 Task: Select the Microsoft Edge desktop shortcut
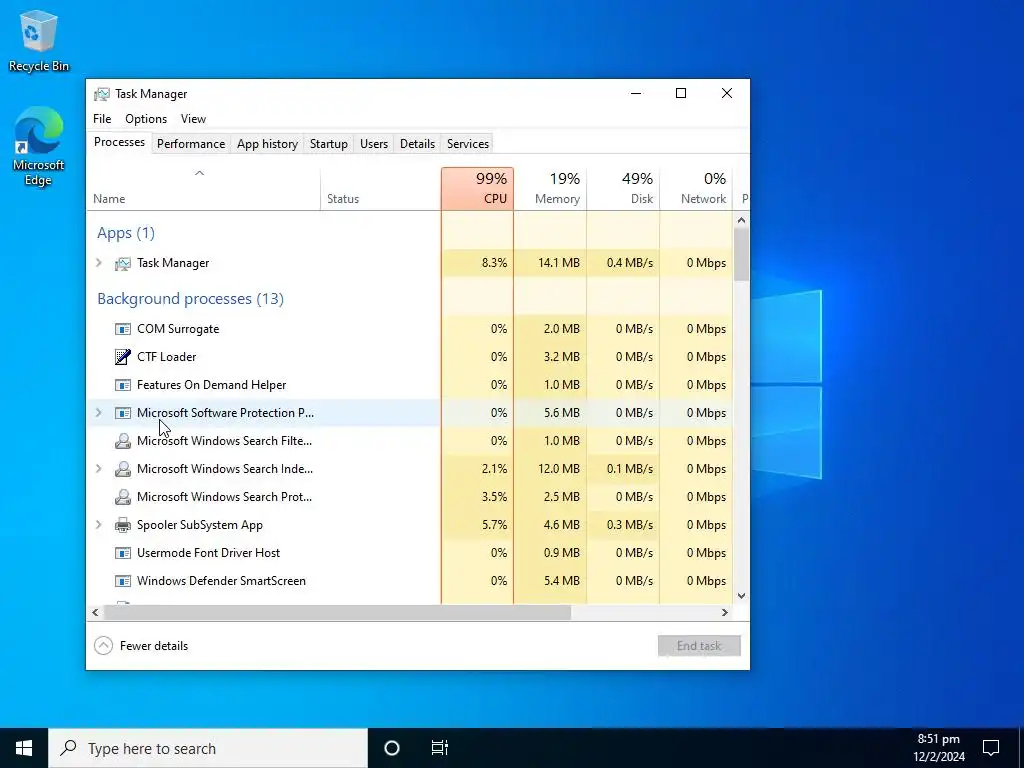pyautogui.click(x=39, y=147)
